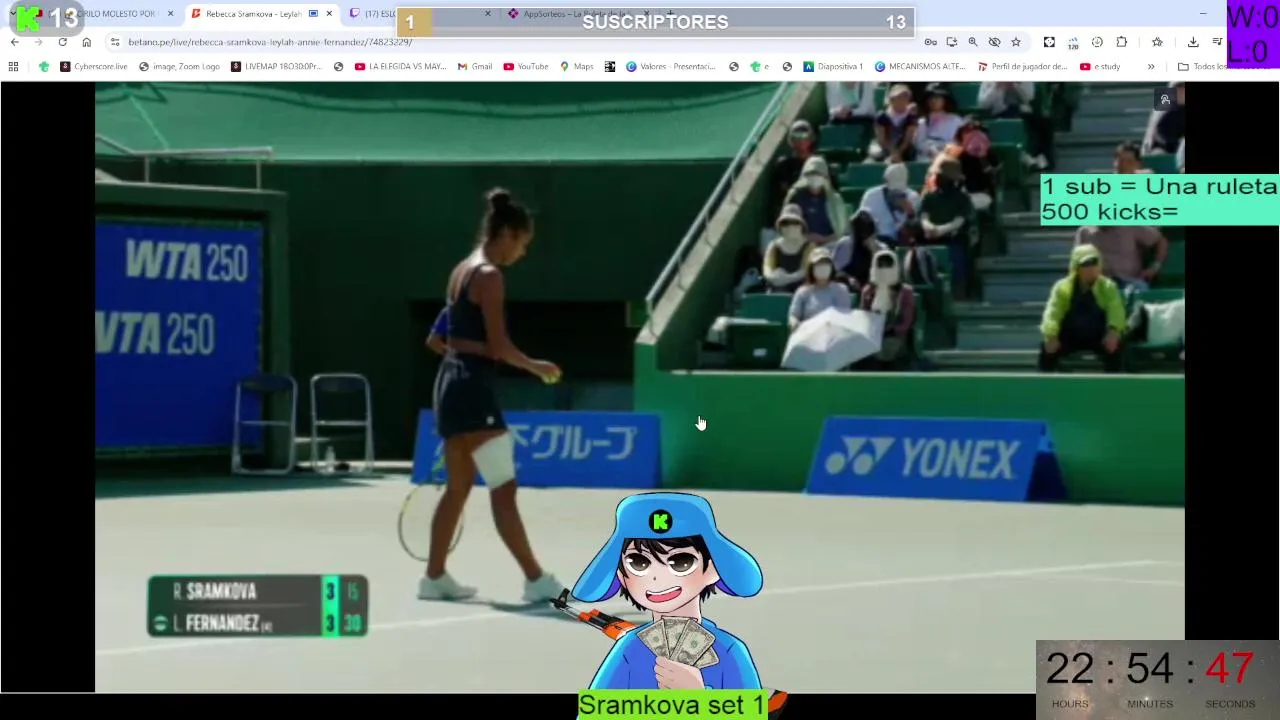Image resolution: width=1280 pixels, height=720 pixels.
Task: Open Perfil de jugador bookmark
Action: tap(1022, 66)
